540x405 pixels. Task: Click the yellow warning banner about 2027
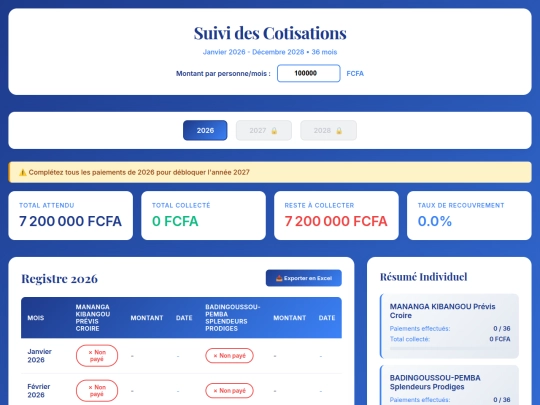pos(270,172)
